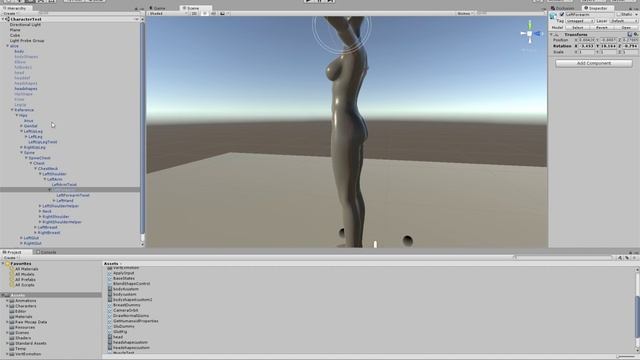This screenshot has width=640, height=360.
Task: Toggle the LeftForearm active checkbox
Action: [562, 14]
